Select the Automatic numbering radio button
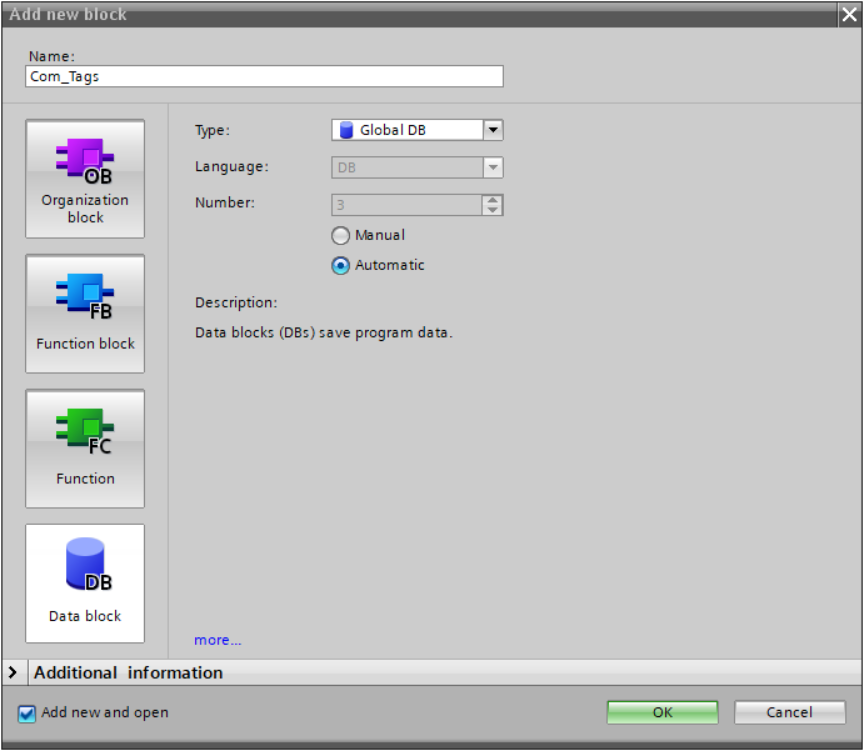 click(341, 266)
